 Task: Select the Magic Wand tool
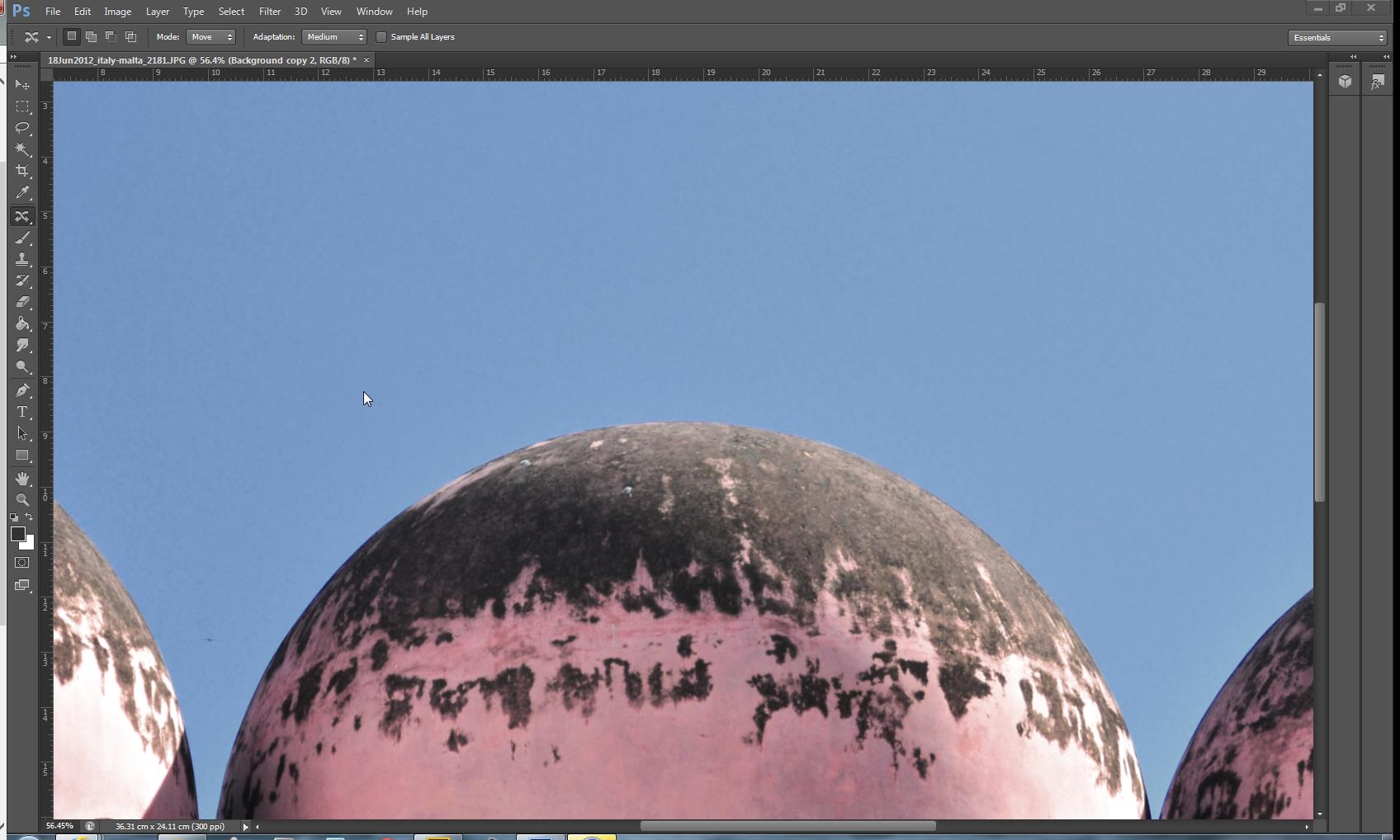pyautogui.click(x=22, y=149)
